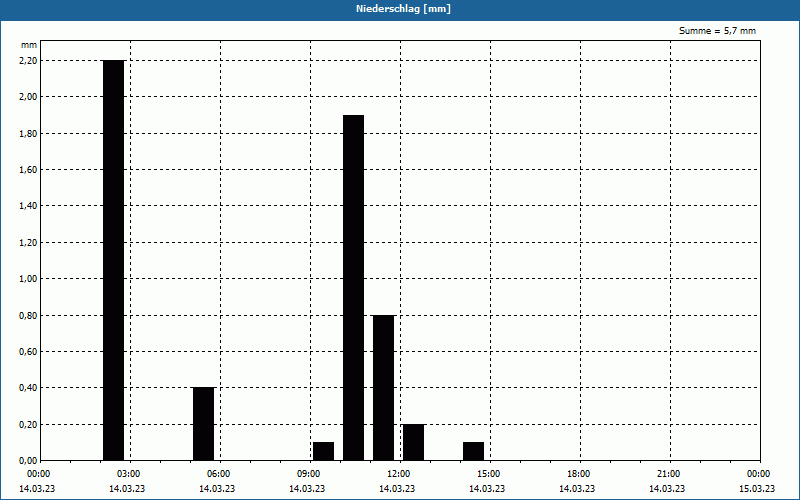The height and width of the screenshot is (500, 800).
Task: Click the 15.03.23 date label
Action: point(757,488)
